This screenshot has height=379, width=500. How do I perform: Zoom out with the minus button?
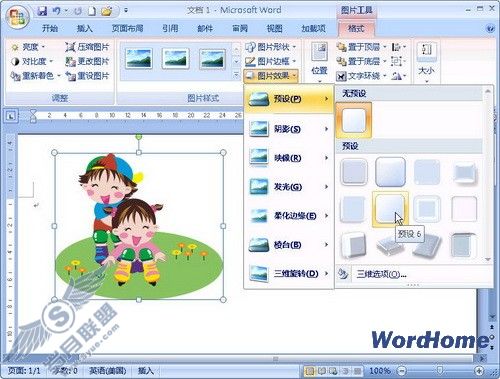point(402,371)
